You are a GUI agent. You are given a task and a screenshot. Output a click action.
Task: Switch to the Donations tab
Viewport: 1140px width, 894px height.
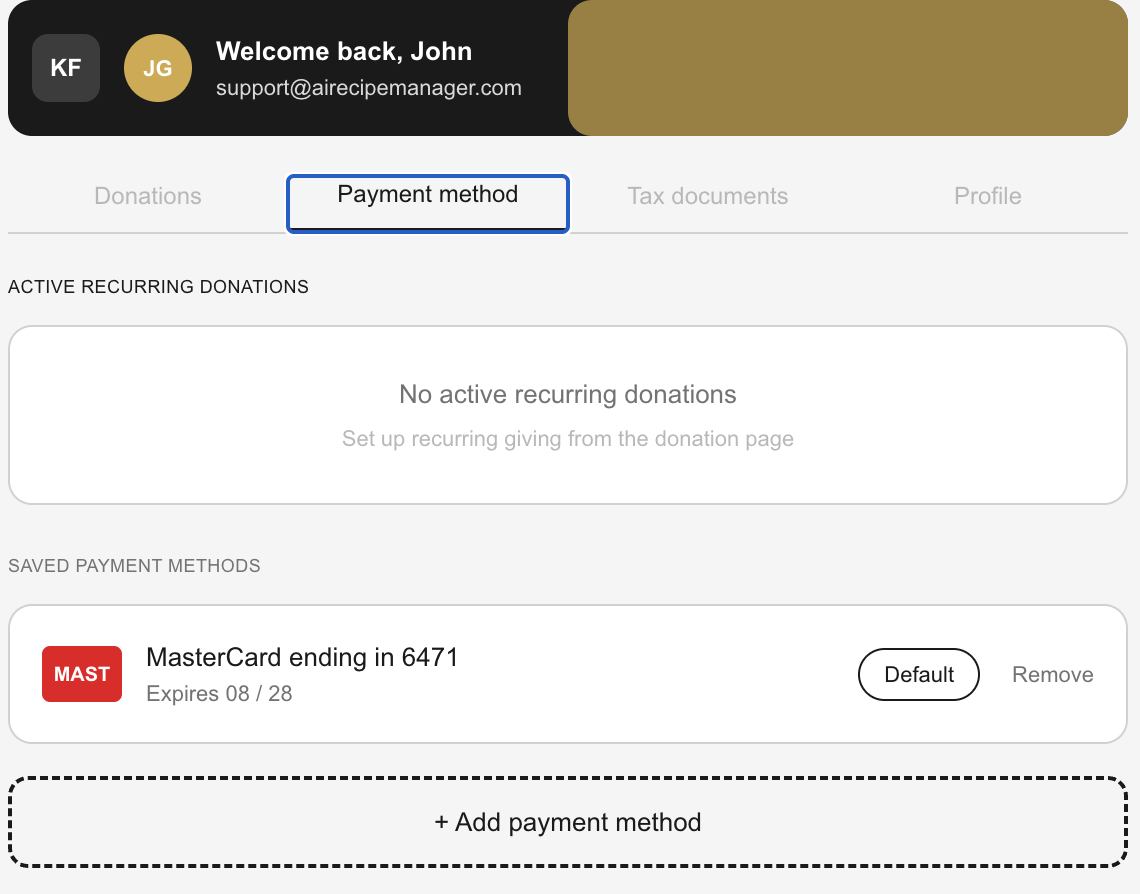[148, 196]
